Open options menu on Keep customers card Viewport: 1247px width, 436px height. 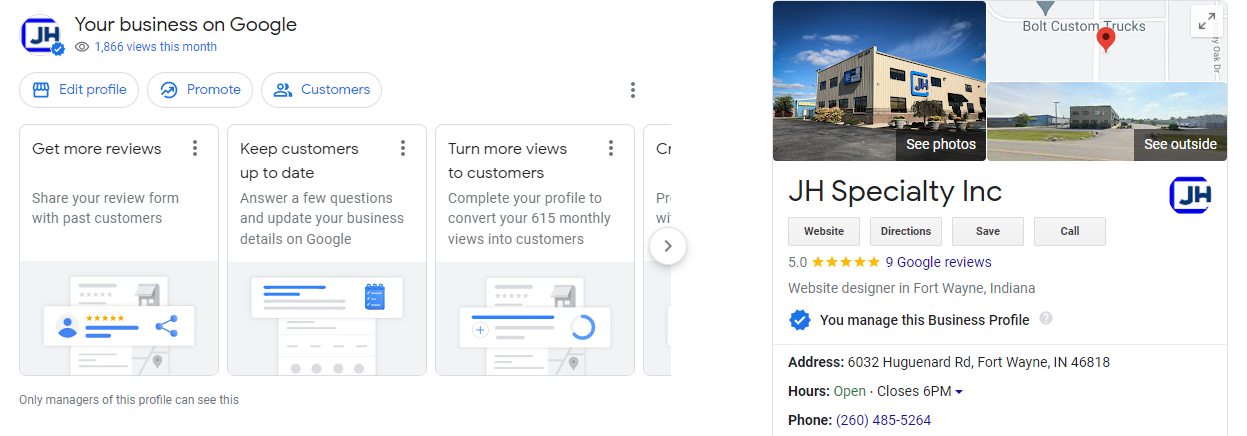coord(403,149)
